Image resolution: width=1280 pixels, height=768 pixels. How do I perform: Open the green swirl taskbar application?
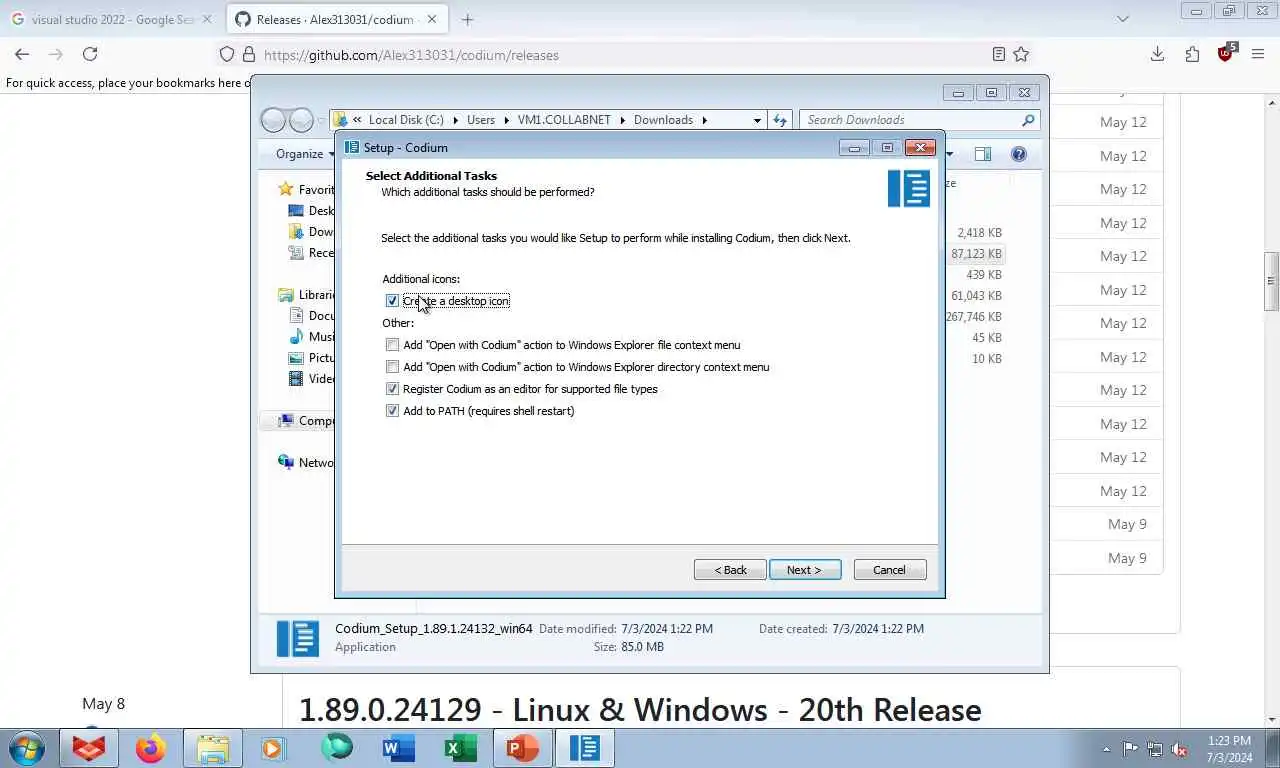pos(337,748)
